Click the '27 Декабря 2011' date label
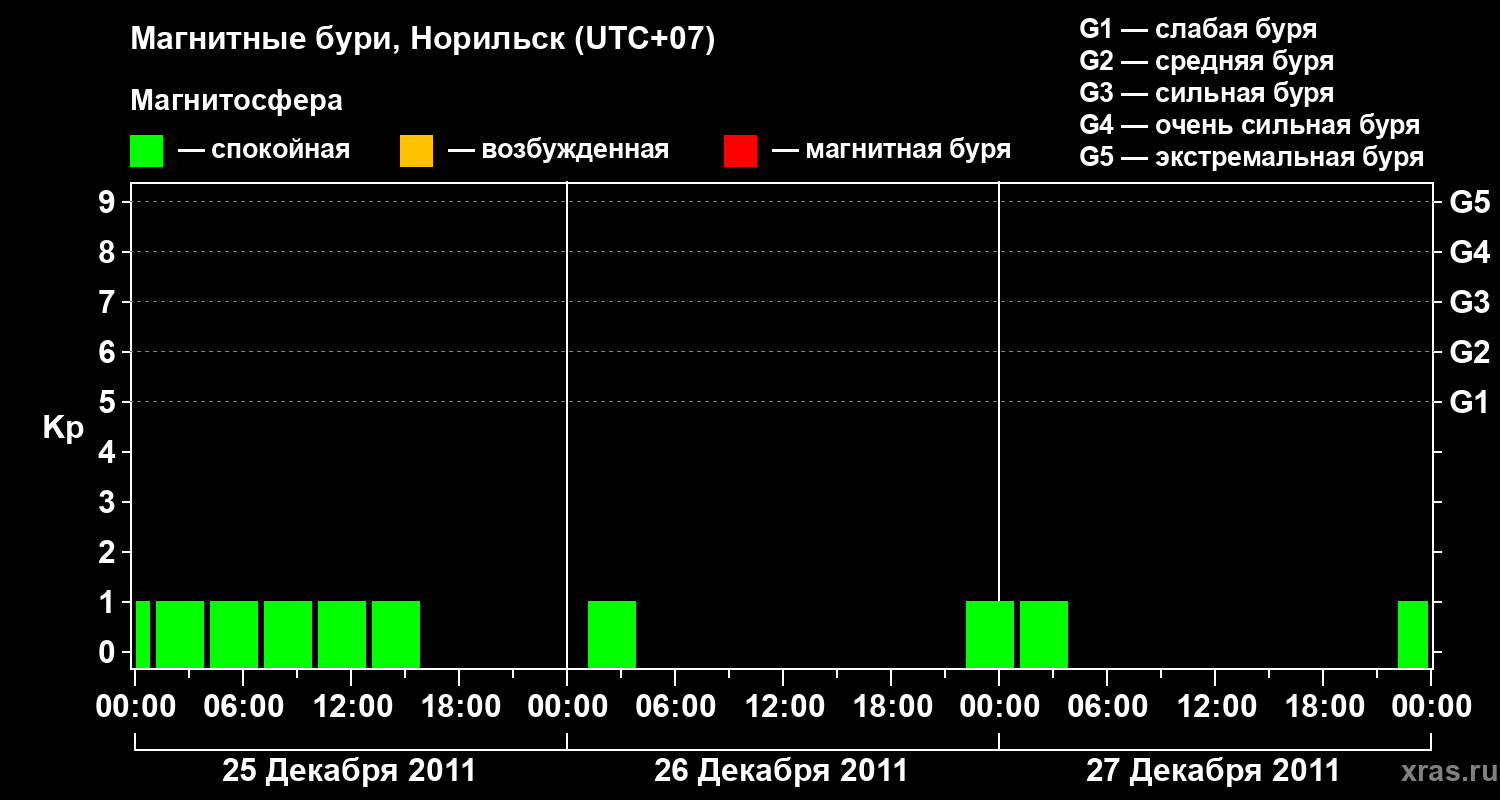1500x800 pixels. tap(1213, 771)
